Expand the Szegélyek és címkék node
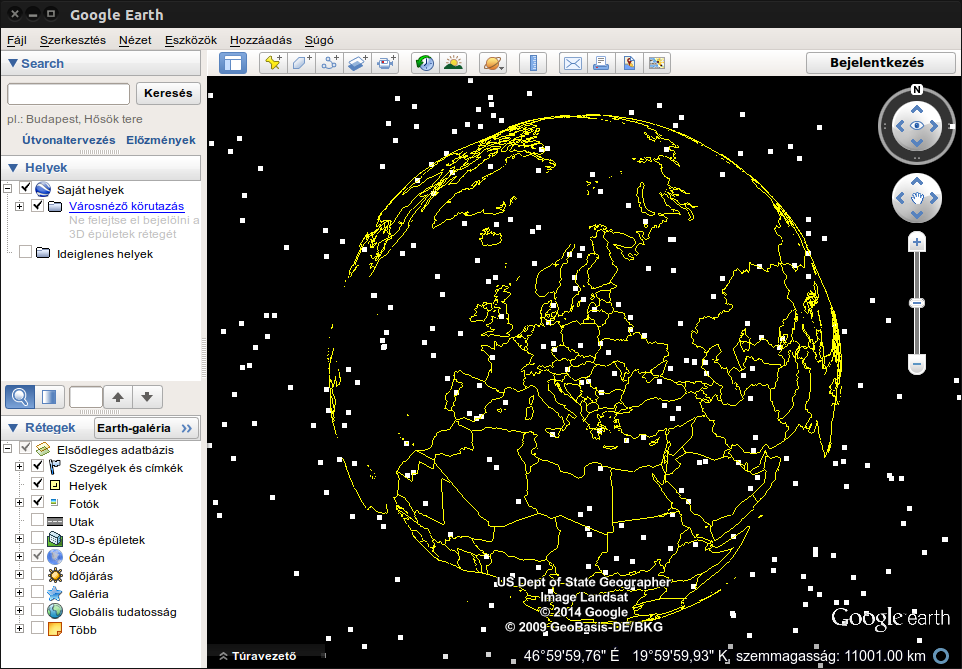 click(20, 466)
